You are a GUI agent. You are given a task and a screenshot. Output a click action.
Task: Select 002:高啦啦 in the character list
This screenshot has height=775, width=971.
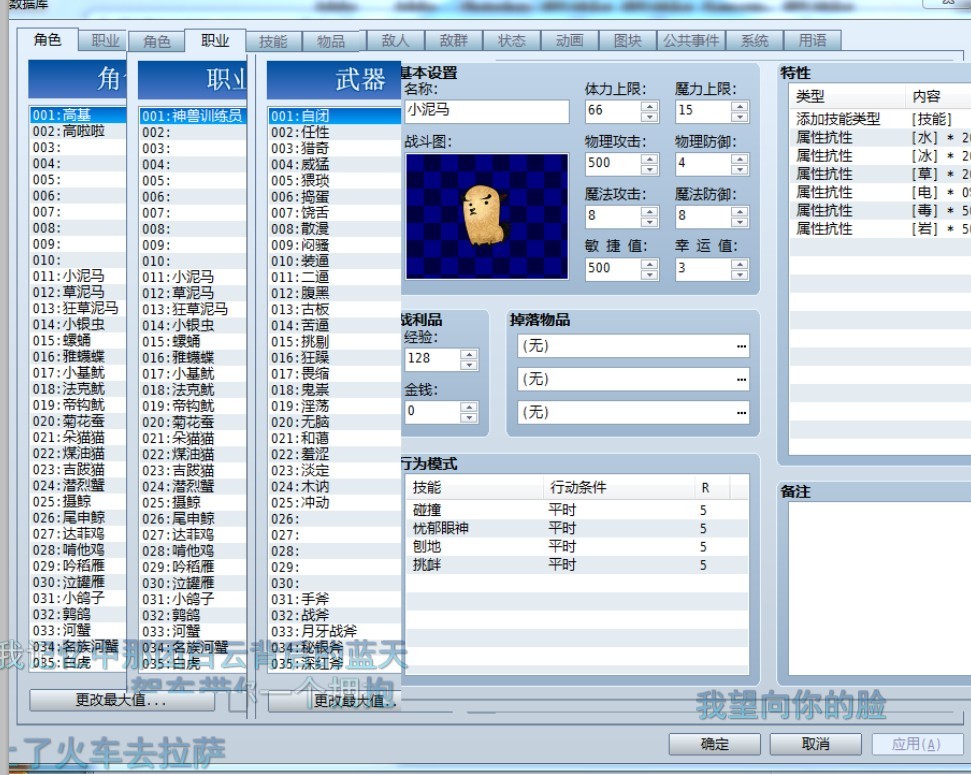tap(77, 131)
